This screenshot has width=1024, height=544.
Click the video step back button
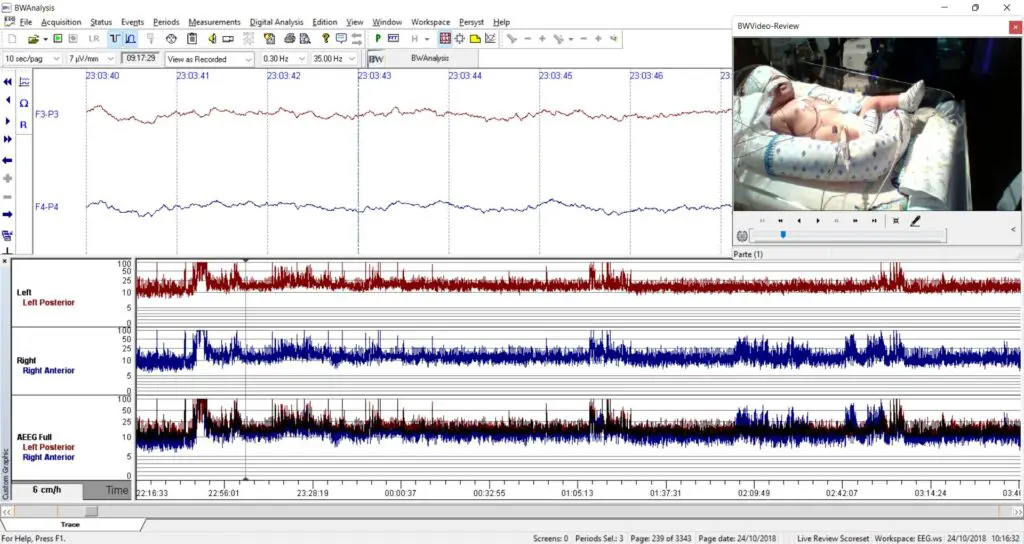799,221
